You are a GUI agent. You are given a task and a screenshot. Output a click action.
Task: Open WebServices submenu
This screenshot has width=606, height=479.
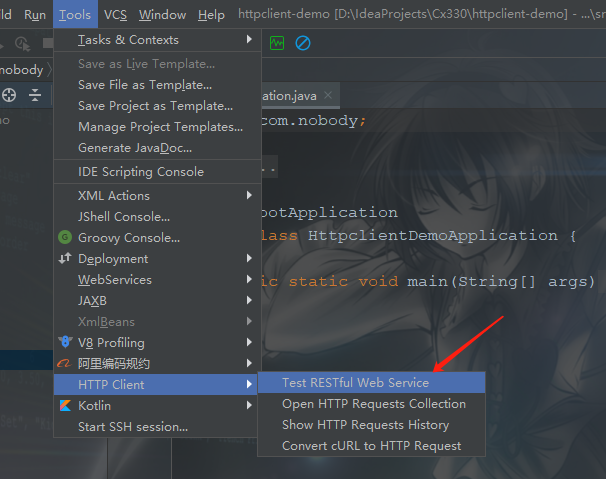(157, 280)
